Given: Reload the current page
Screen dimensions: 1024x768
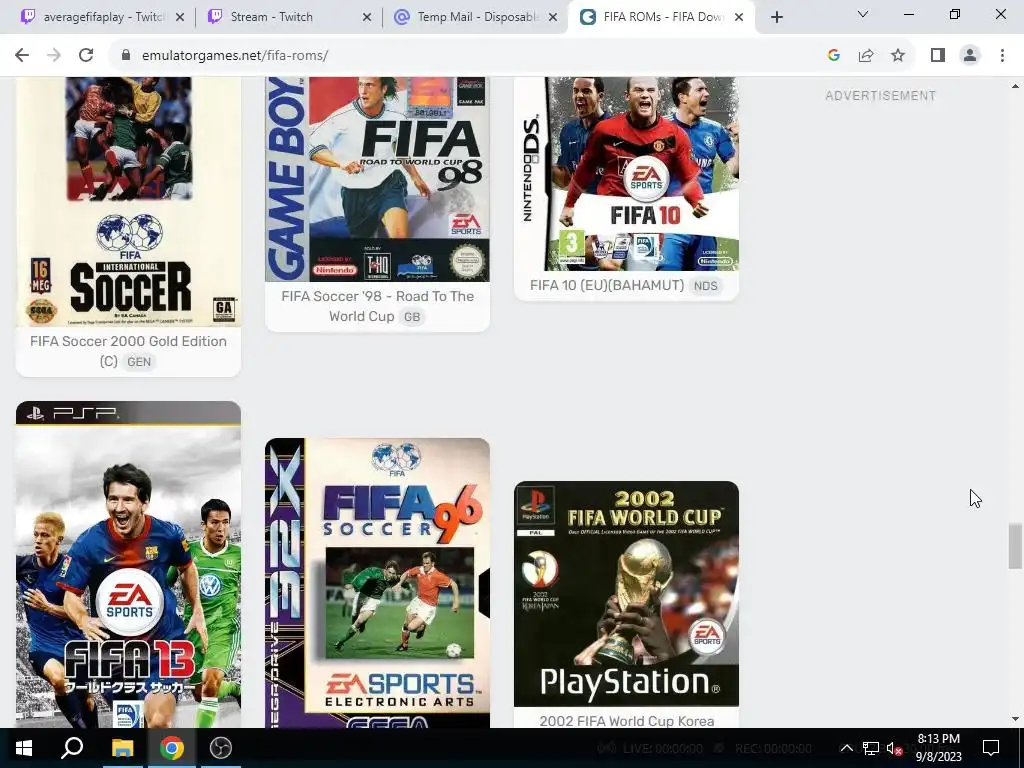Looking at the screenshot, I should click(86, 56).
